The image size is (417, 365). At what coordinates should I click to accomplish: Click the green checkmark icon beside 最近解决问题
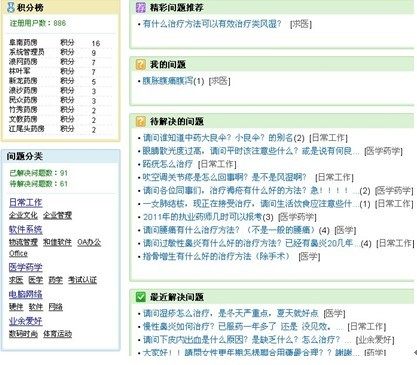(x=141, y=297)
